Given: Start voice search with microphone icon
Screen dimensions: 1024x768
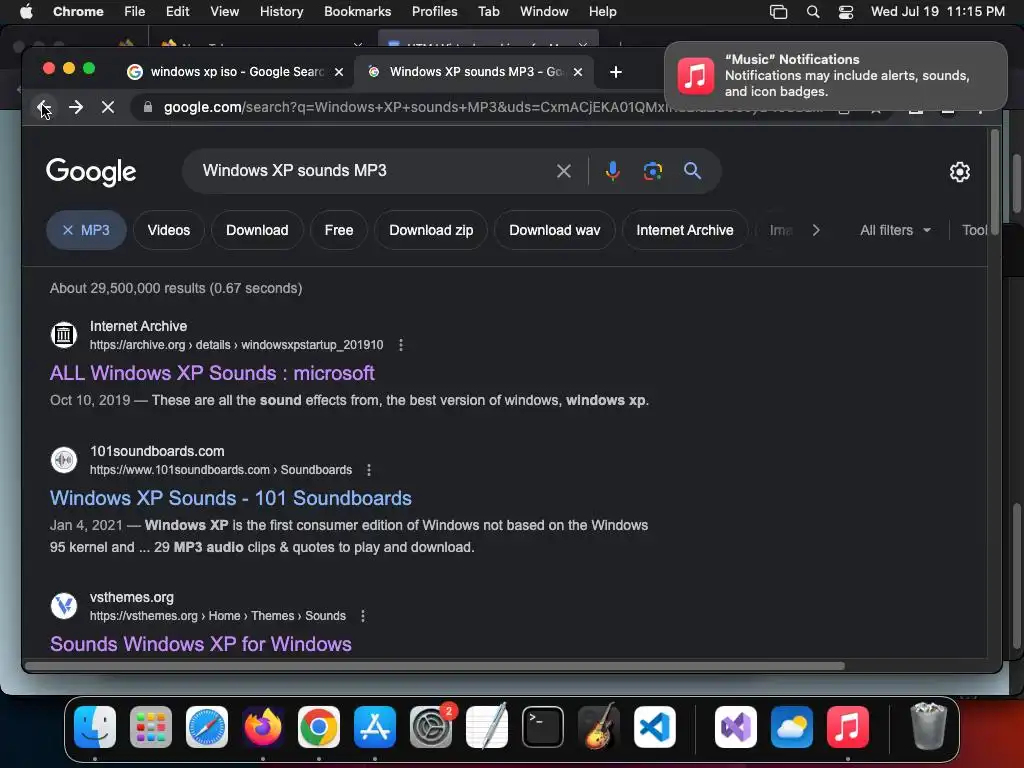Looking at the screenshot, I should 613,171.
